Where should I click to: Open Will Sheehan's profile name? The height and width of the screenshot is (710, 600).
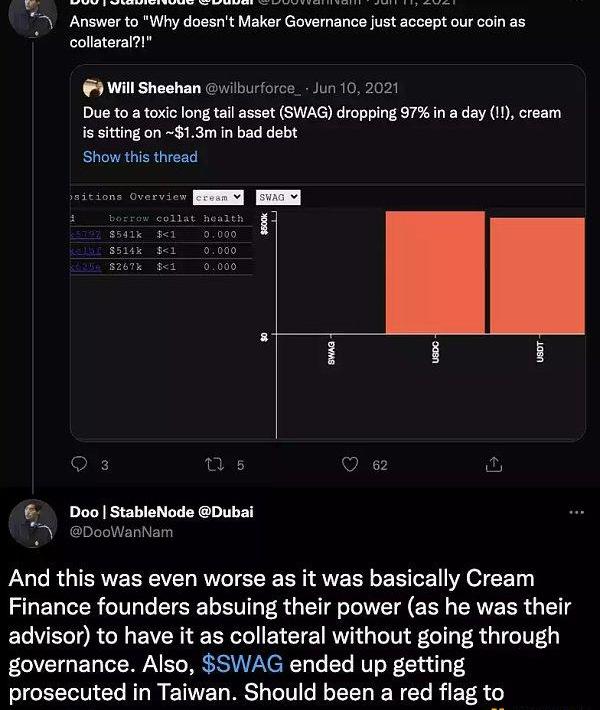click(x=156, y=87)
